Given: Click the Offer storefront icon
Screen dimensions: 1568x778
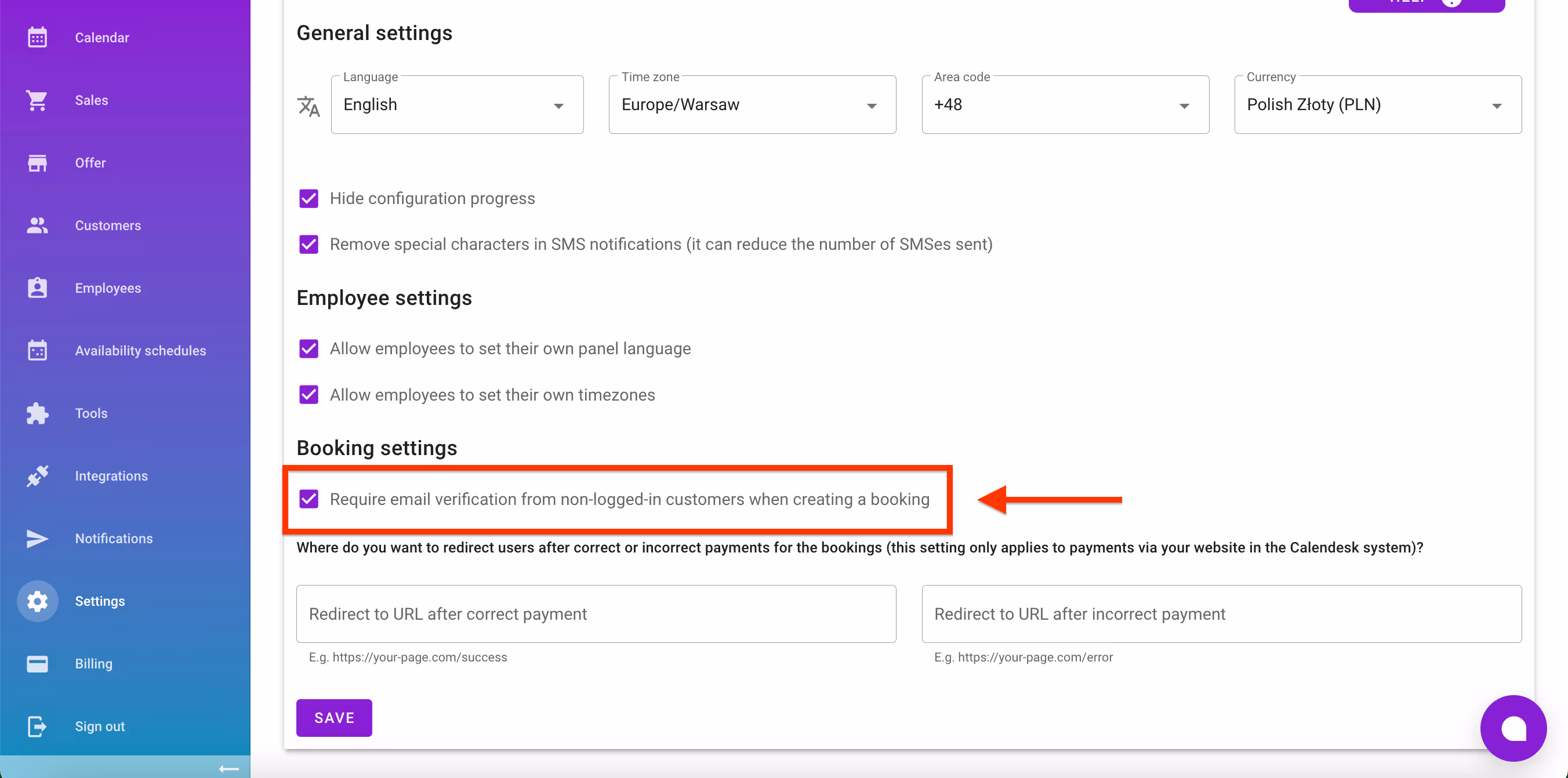Looking at the screenshot, I should click(37, 162).
